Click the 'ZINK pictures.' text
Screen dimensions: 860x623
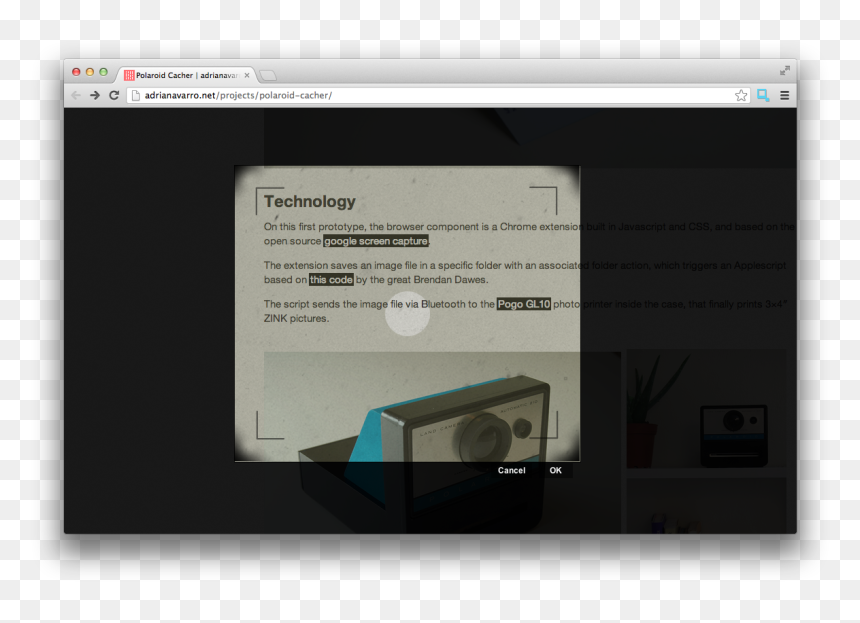(x=296, y=319)
